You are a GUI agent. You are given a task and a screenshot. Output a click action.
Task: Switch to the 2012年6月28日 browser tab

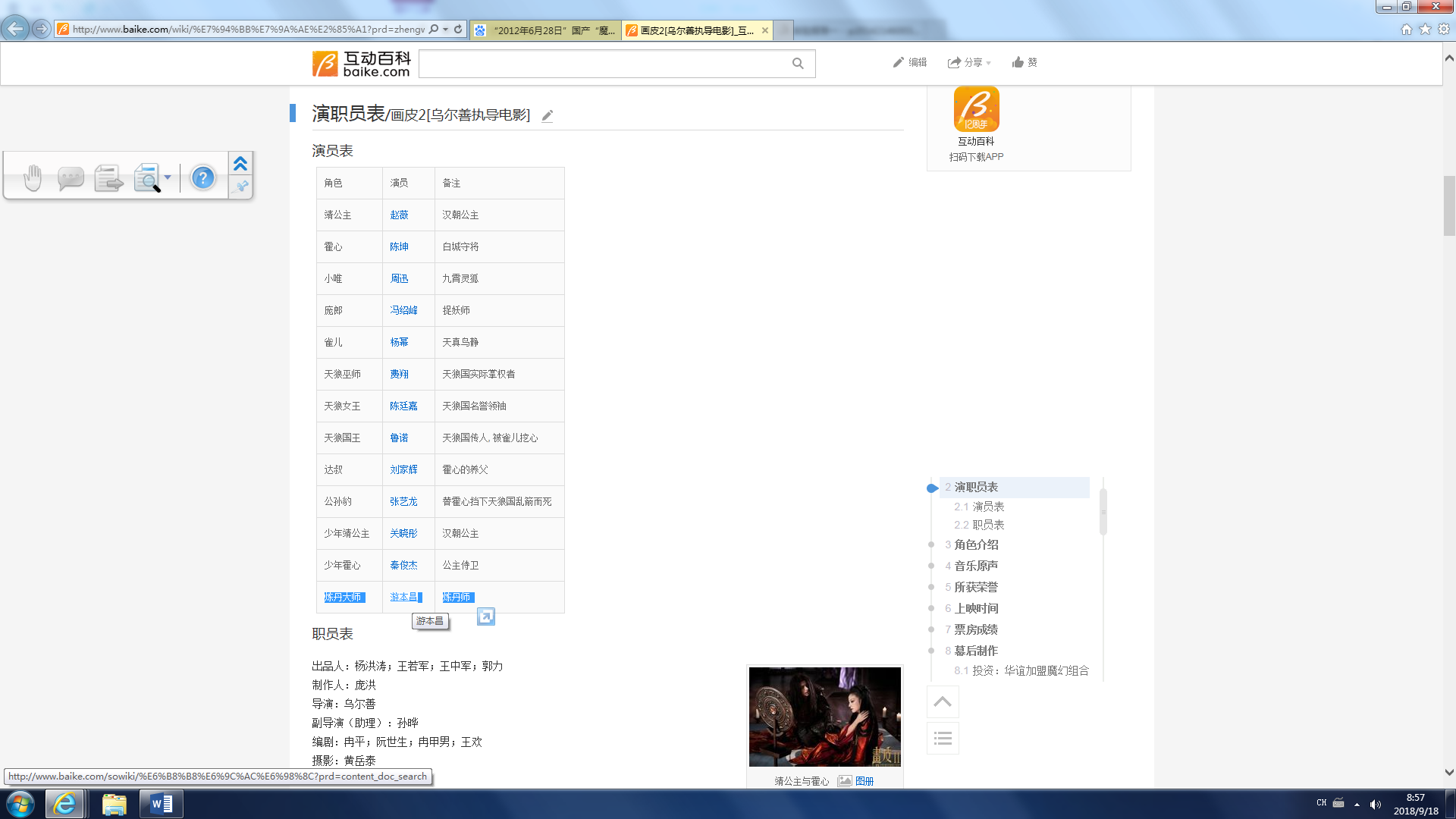coord(546,30)
